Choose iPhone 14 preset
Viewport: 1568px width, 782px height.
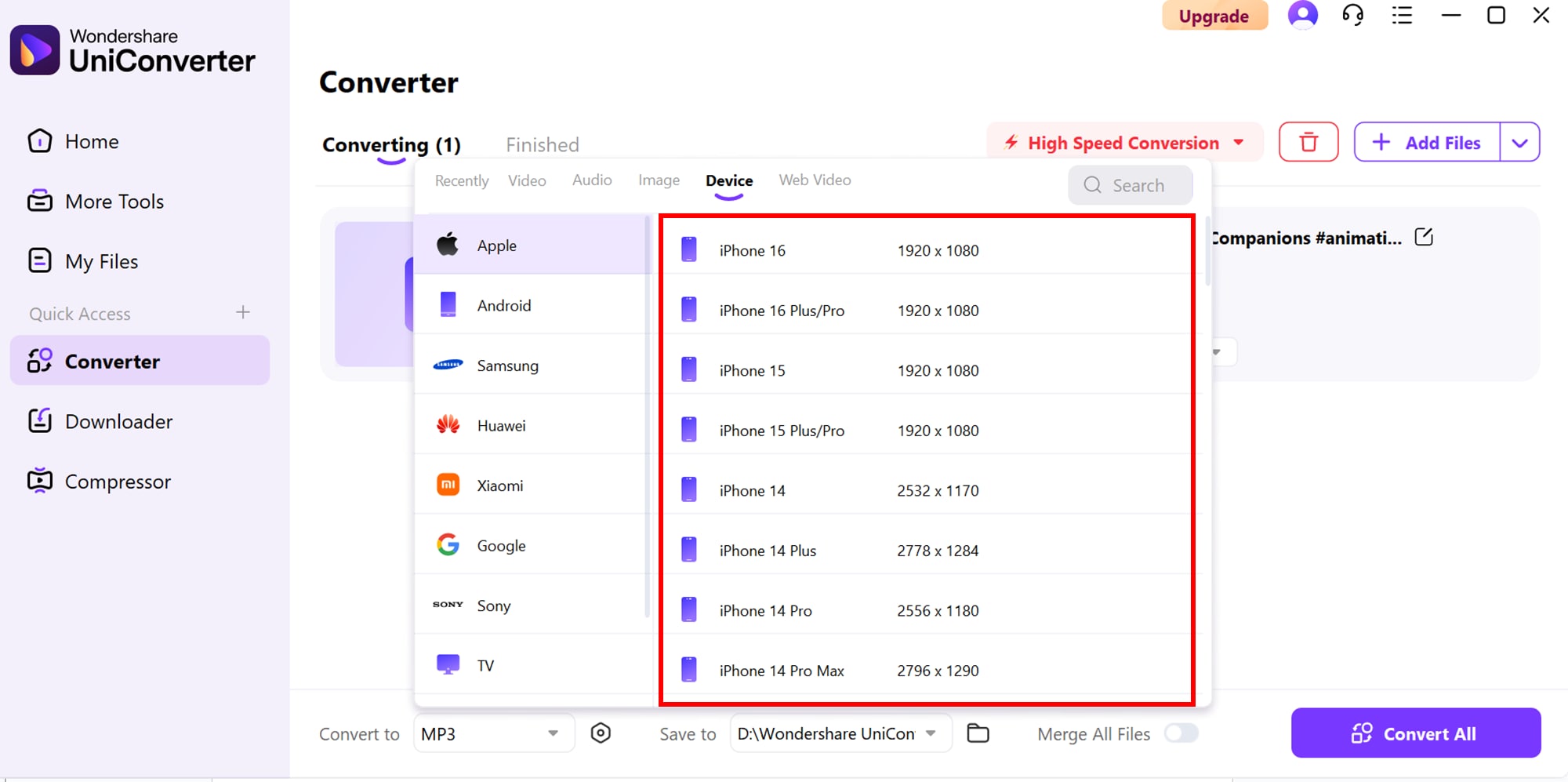click(927, 490)
